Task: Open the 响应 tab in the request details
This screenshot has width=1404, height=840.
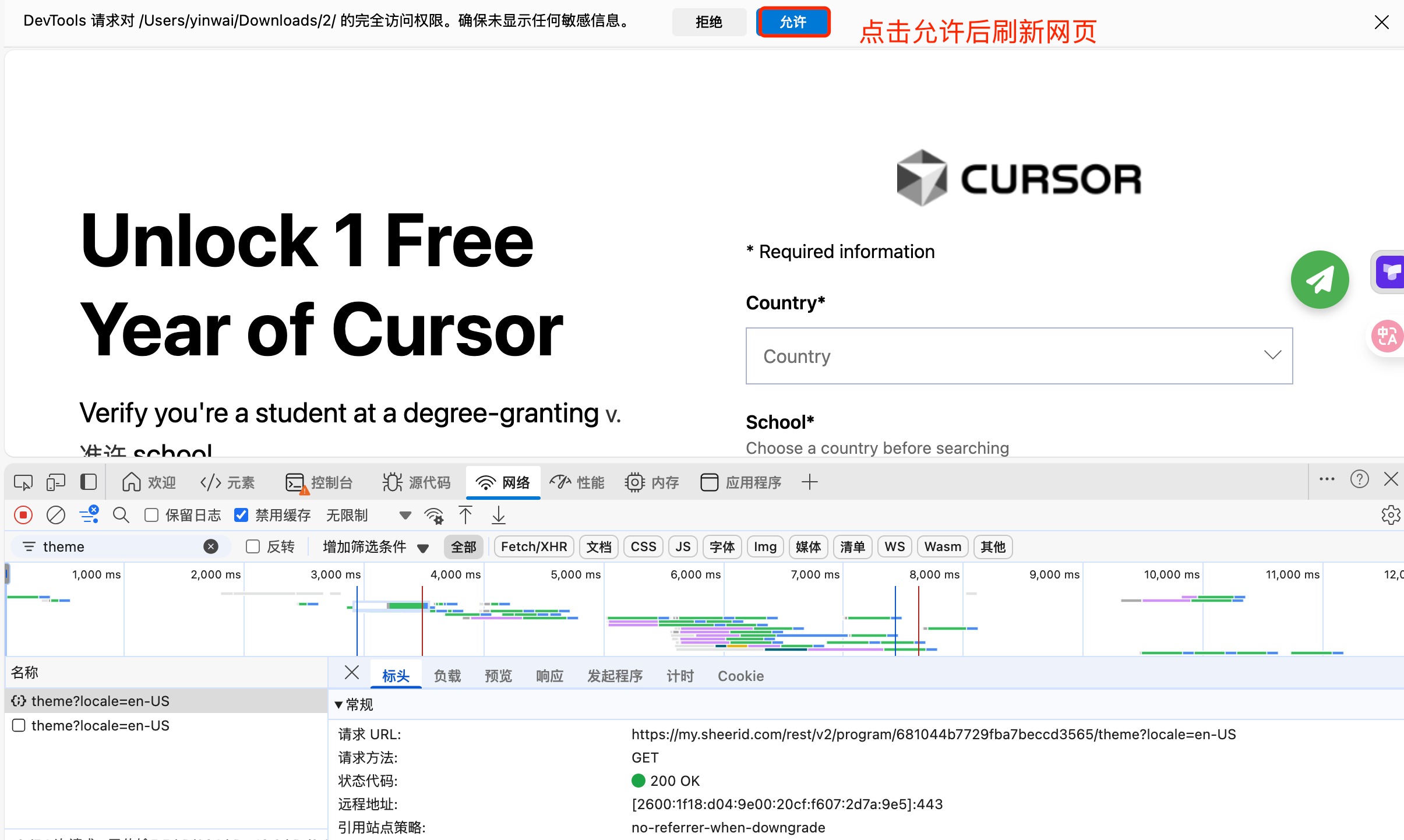Action: tap(549, 676)
